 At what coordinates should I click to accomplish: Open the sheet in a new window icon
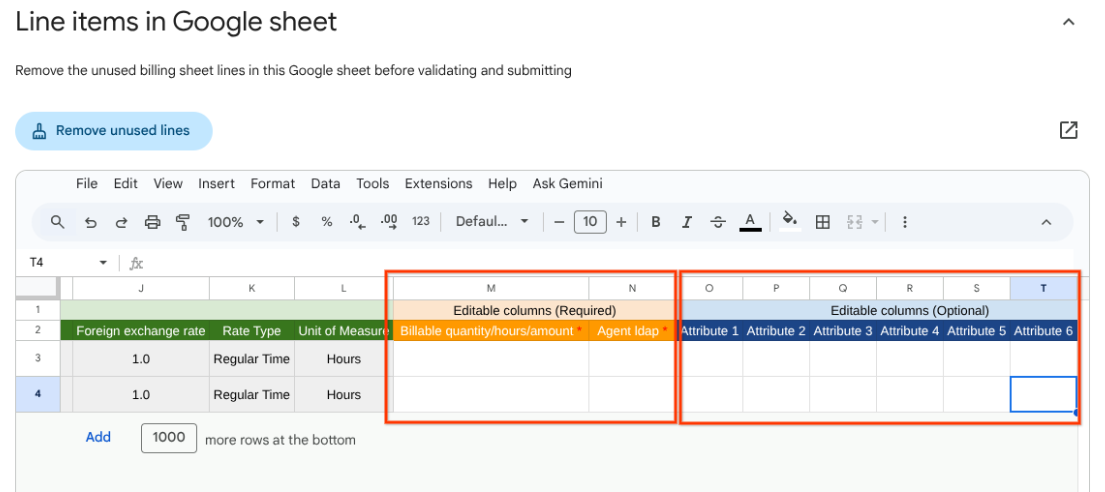1068,130
